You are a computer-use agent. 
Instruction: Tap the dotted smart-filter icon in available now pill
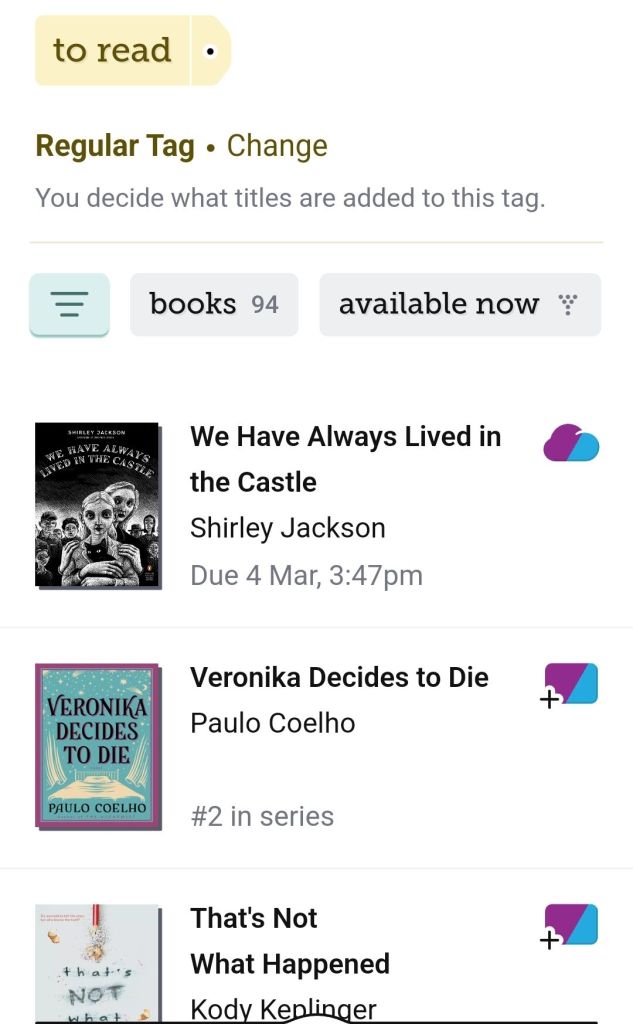coord(568,305)
